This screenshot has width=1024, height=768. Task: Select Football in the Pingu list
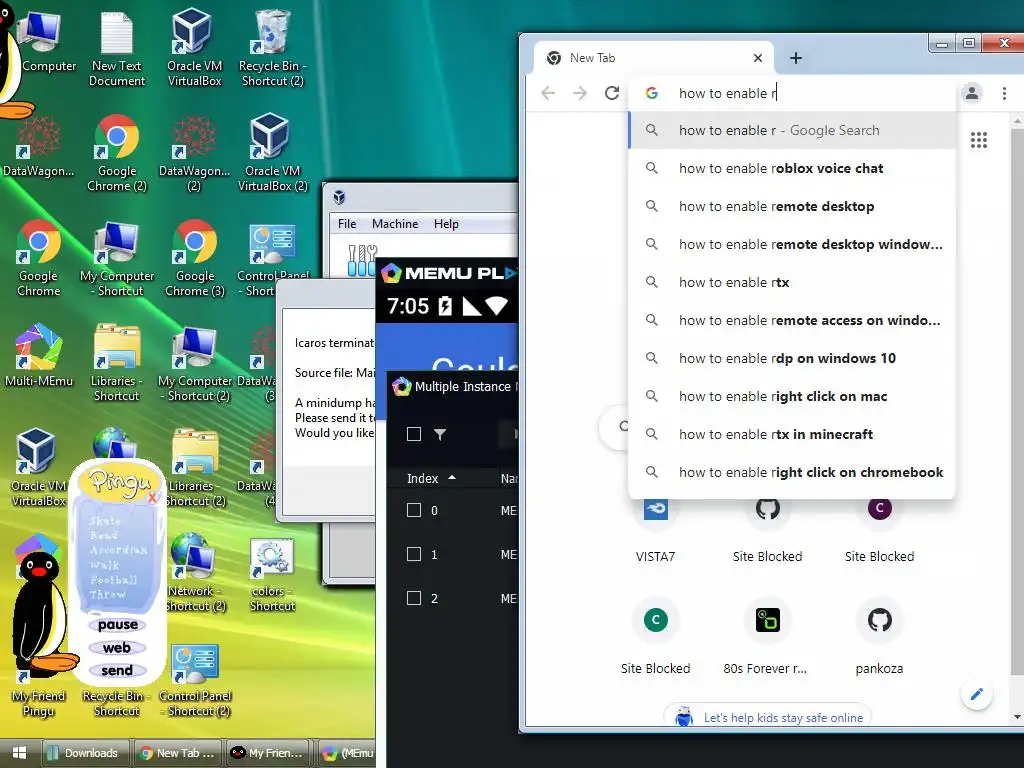(114, 580)
